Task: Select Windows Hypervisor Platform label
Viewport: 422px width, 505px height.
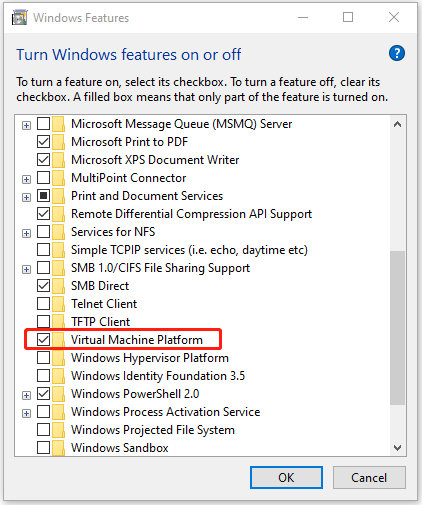Action: pyautogui.click(x=150, y=358)
